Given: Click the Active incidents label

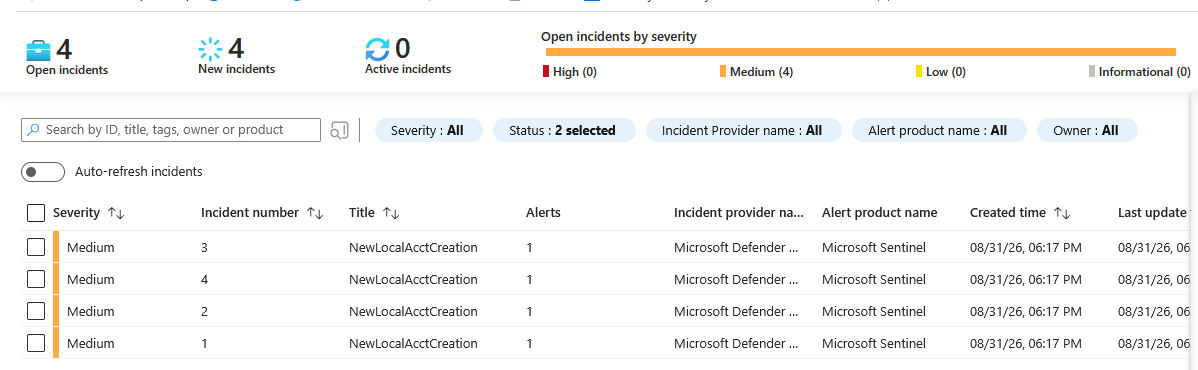Looking at the screenshot, I should [408, 69].
